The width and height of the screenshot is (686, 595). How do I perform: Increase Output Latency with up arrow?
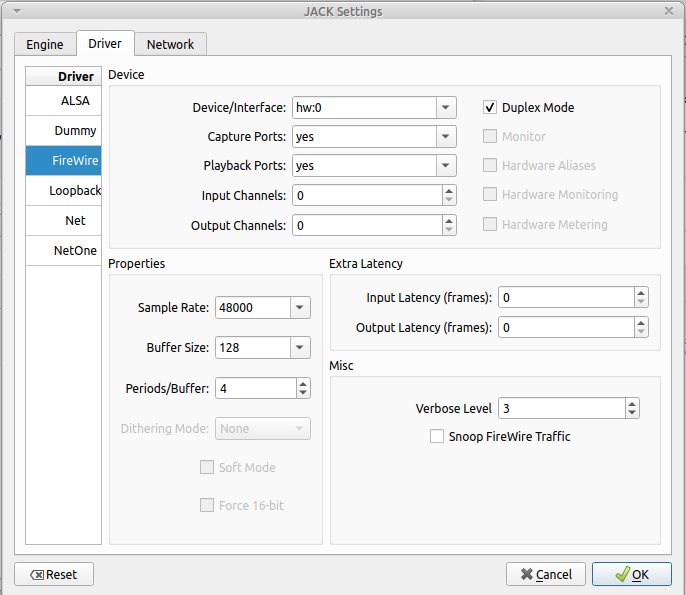pos(641,323)
